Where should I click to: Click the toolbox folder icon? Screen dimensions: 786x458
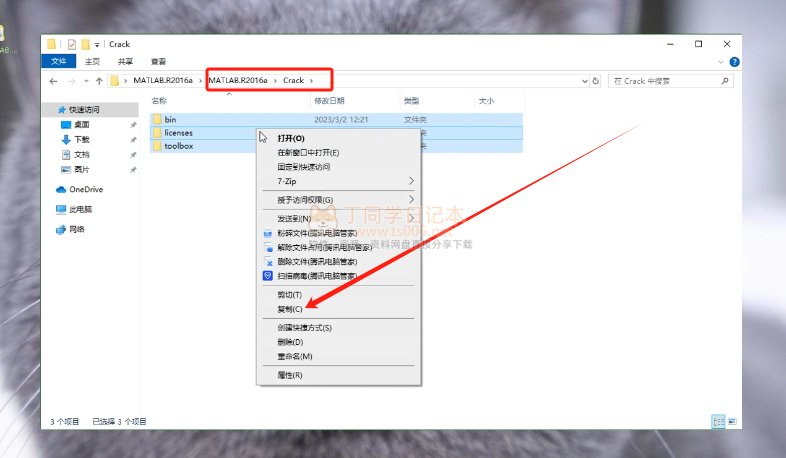157,146
